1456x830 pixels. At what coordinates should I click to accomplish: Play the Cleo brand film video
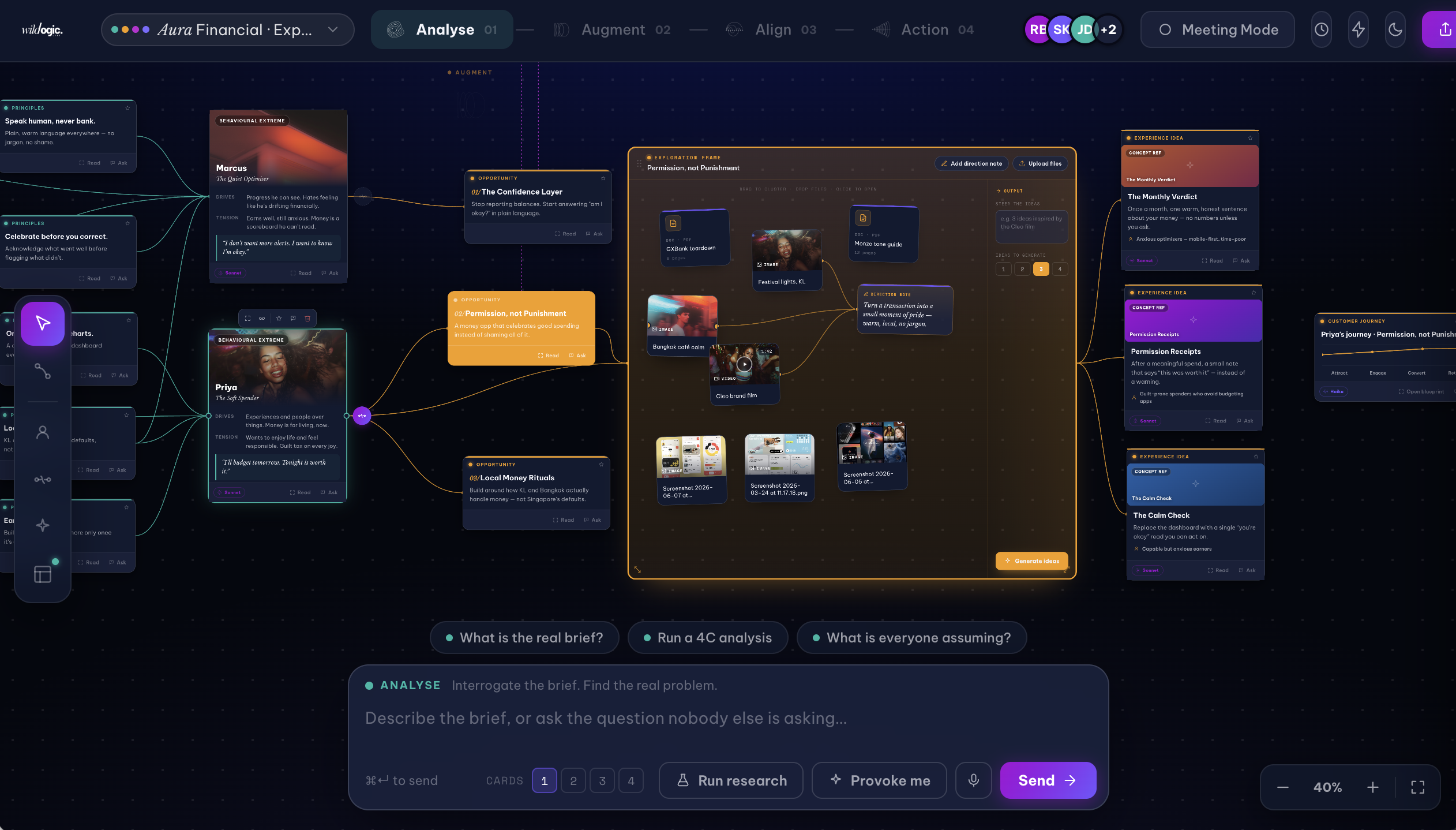click(745, 364)
